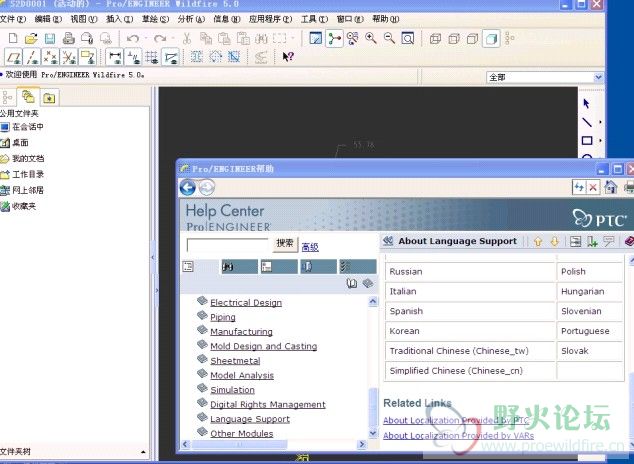634x464 pixels.
Task: Click the help search text field
Action: point(228,245)
